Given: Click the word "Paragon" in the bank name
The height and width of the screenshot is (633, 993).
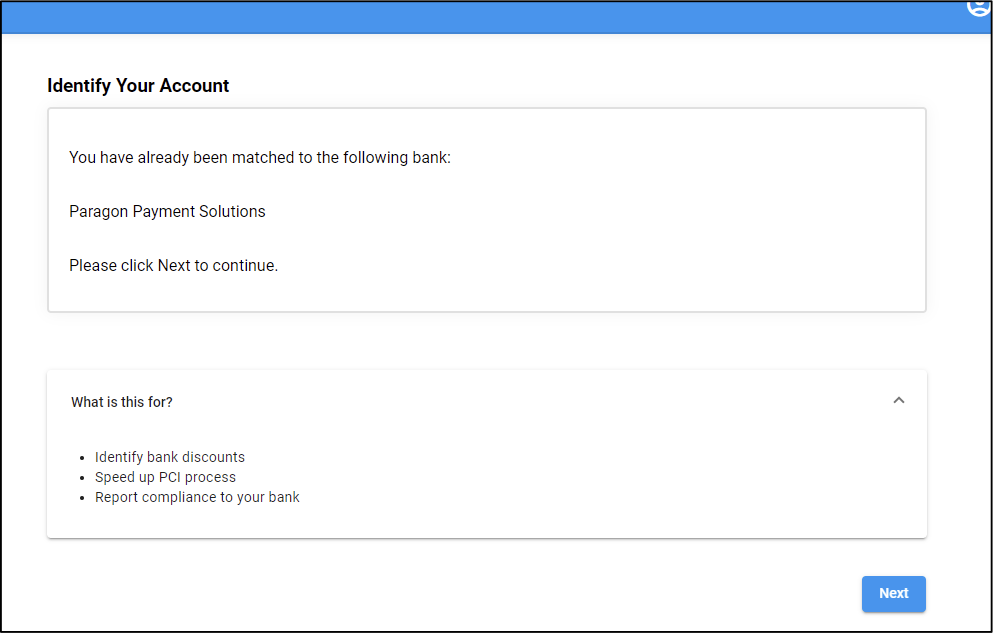Looking at the screenshot, I should tap(97, 211).
